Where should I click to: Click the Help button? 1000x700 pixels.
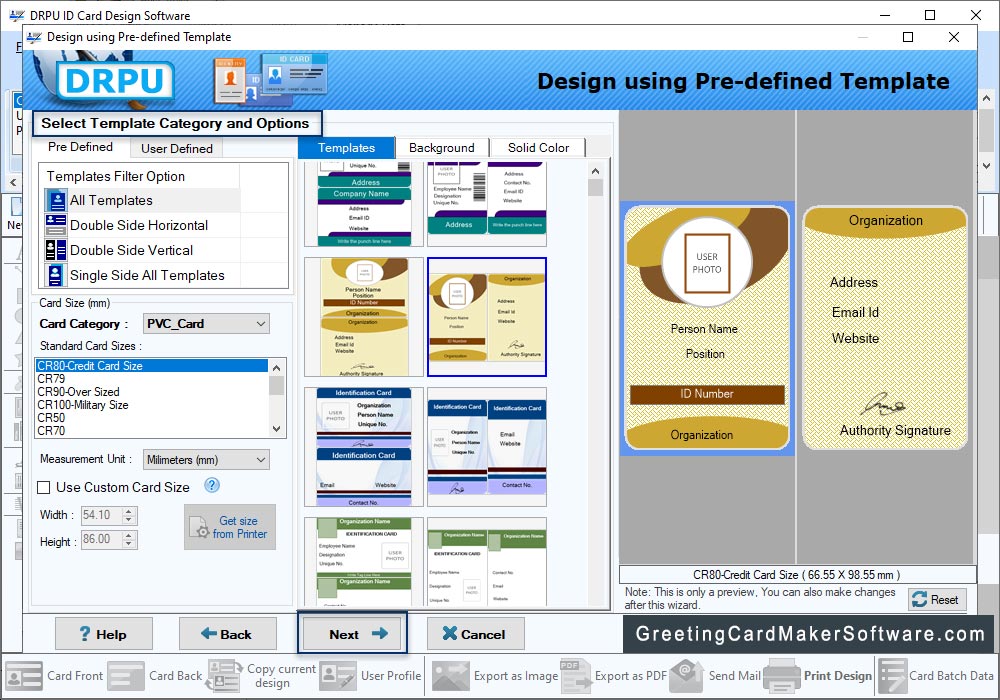103,634
